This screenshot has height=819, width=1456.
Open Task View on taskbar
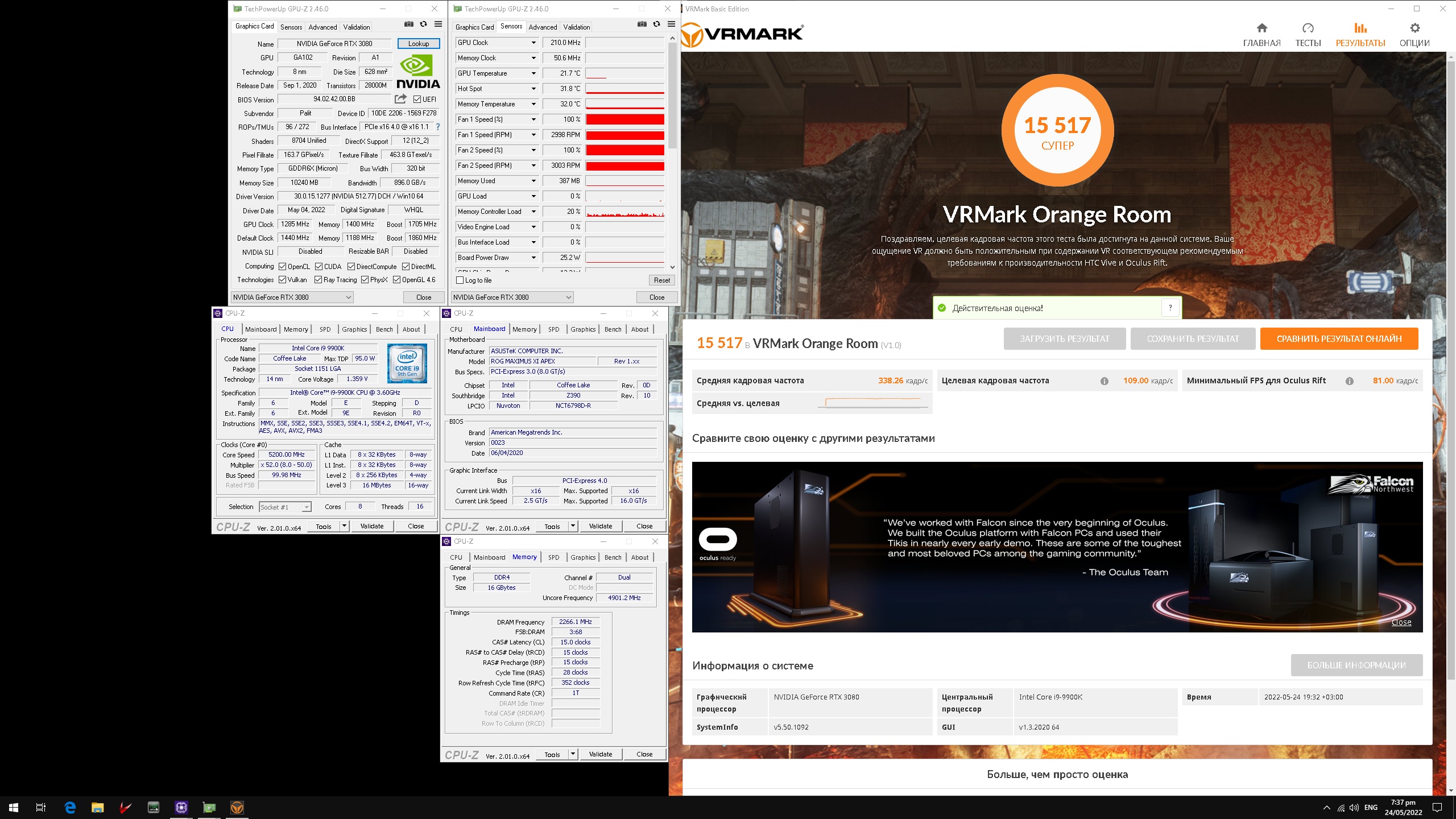[41, 807]
